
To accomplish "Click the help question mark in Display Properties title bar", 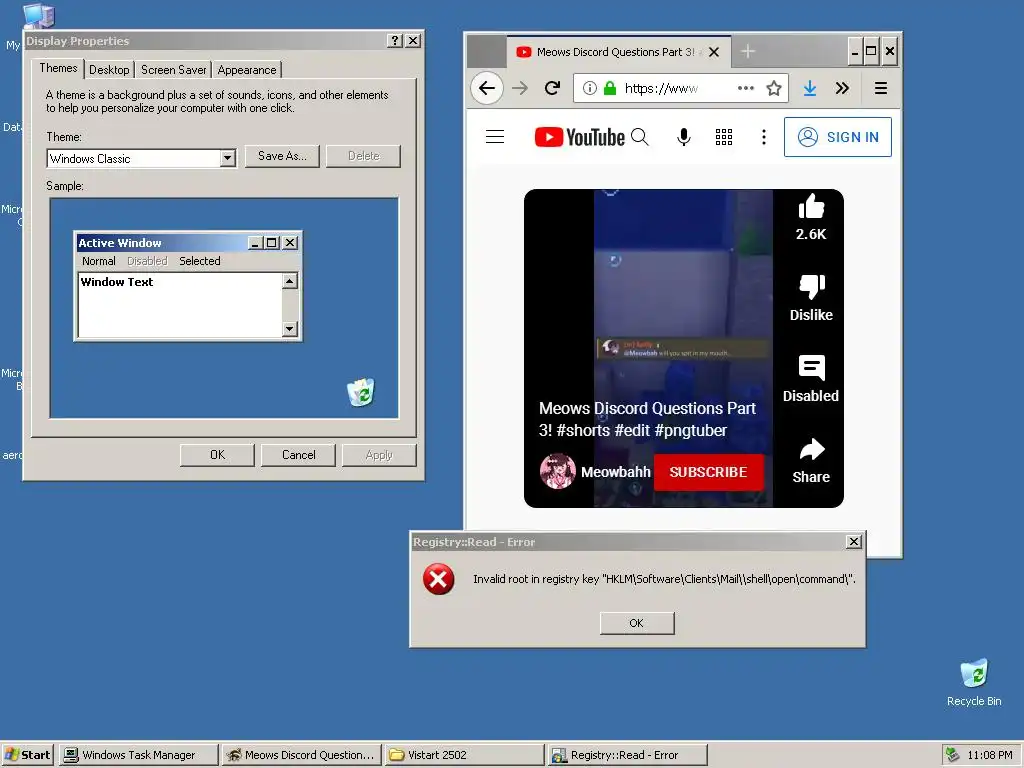I will [x=394, y=40].
